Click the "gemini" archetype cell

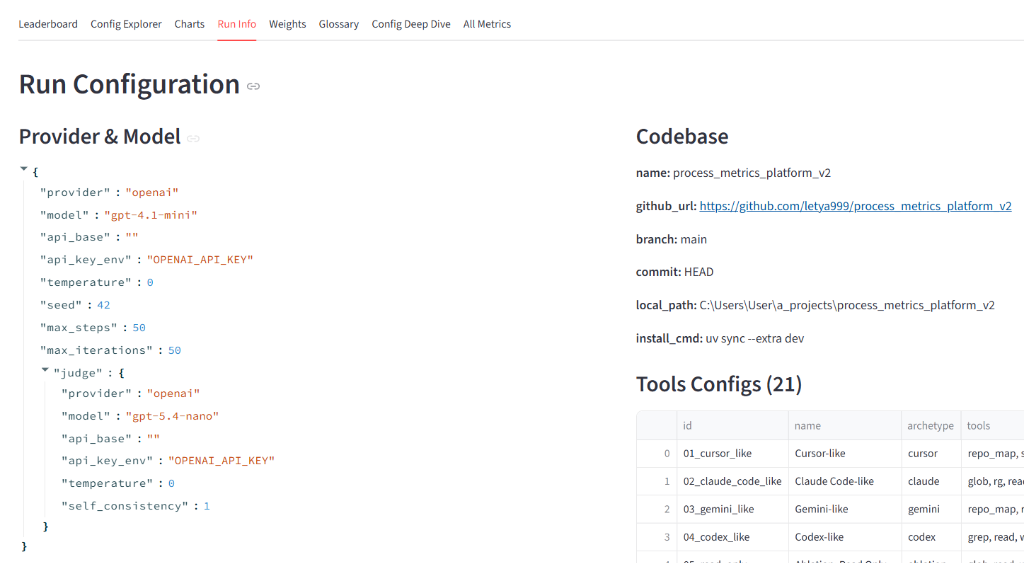coord(931,509)
